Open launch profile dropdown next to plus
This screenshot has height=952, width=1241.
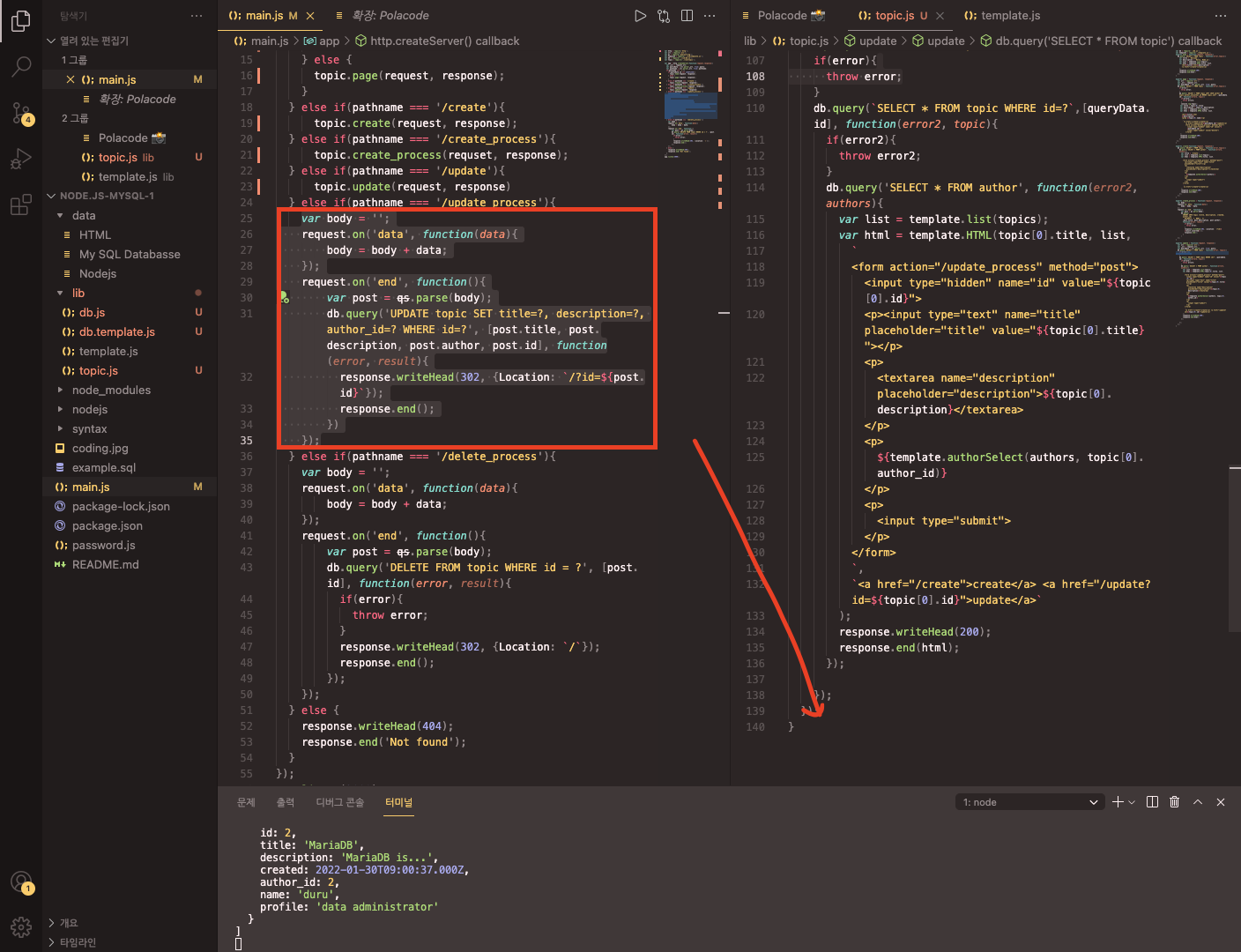tap(1132, 802)
